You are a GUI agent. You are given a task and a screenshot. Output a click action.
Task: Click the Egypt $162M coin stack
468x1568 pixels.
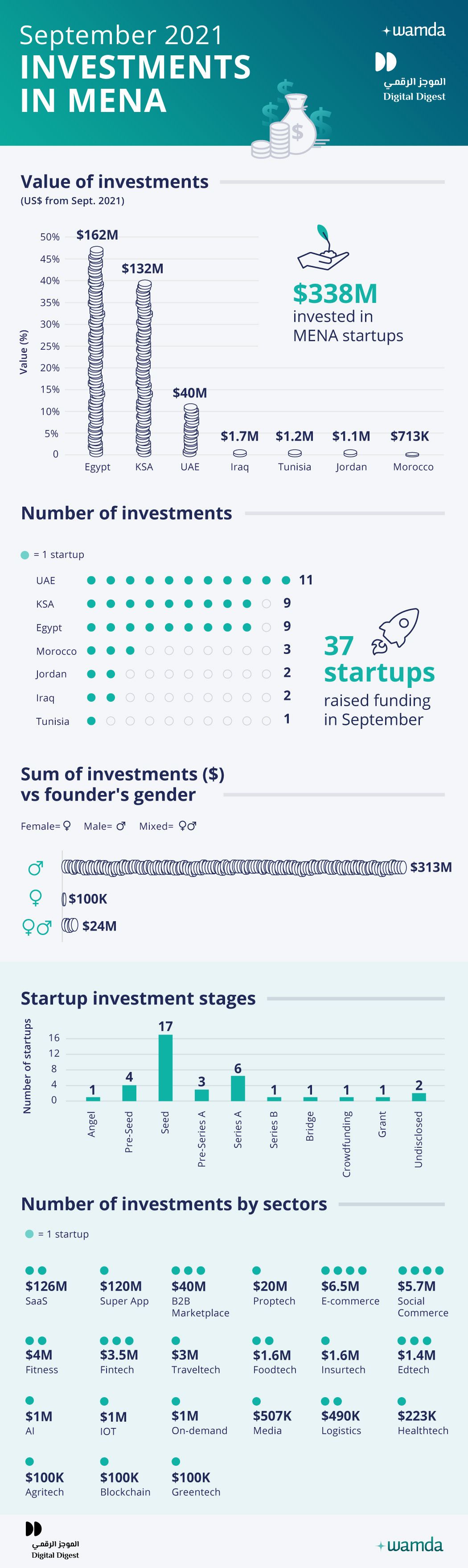(96, 351)
